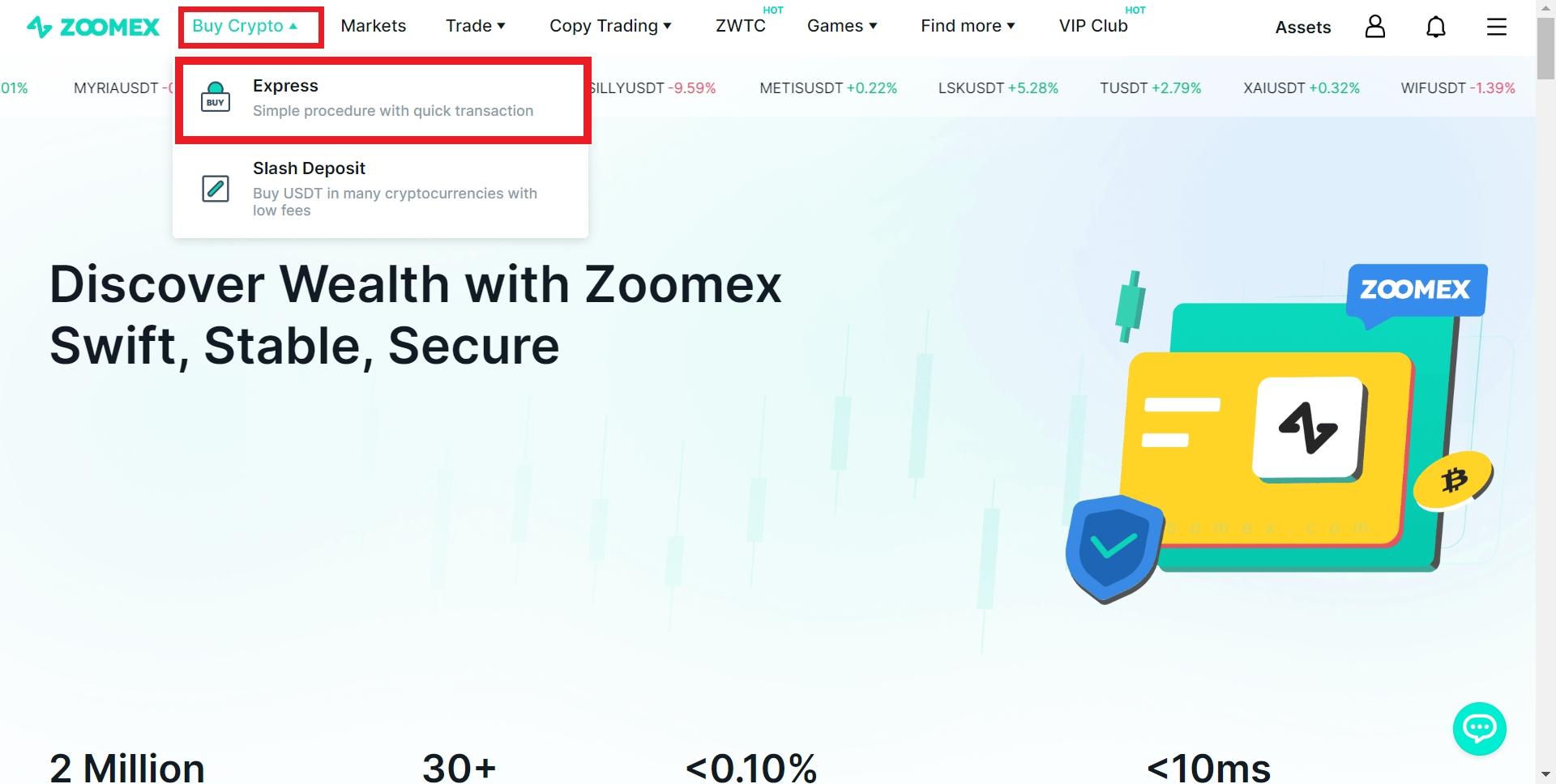Click the Zoomex logo in the header
Image resolution: width=1556 pixels, height=784 pixels.
tap(93, 27)
